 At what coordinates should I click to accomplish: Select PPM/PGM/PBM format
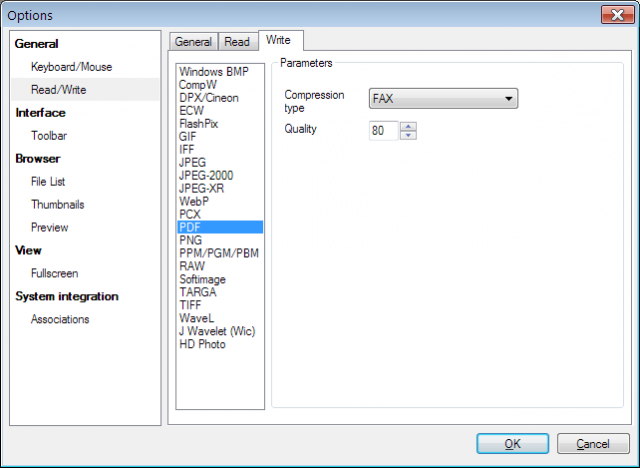[x=219, y=253]
